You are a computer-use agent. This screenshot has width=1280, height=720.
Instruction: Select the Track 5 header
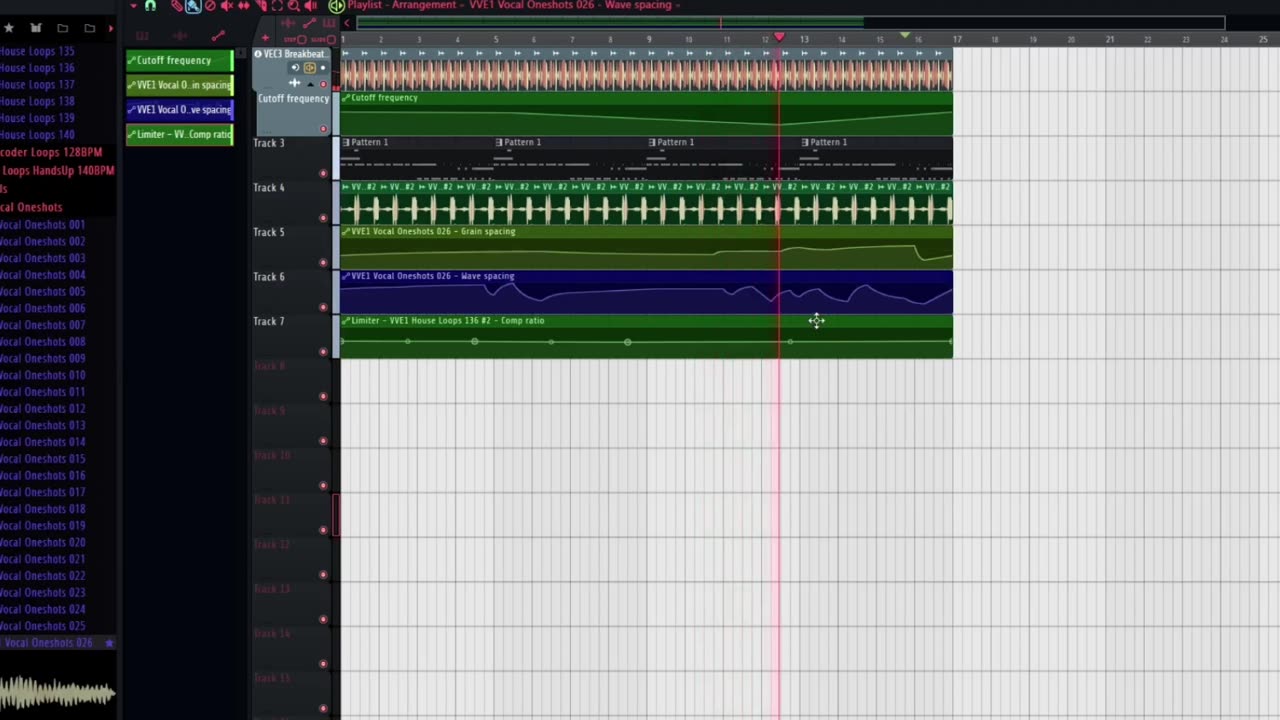(292, 247)
